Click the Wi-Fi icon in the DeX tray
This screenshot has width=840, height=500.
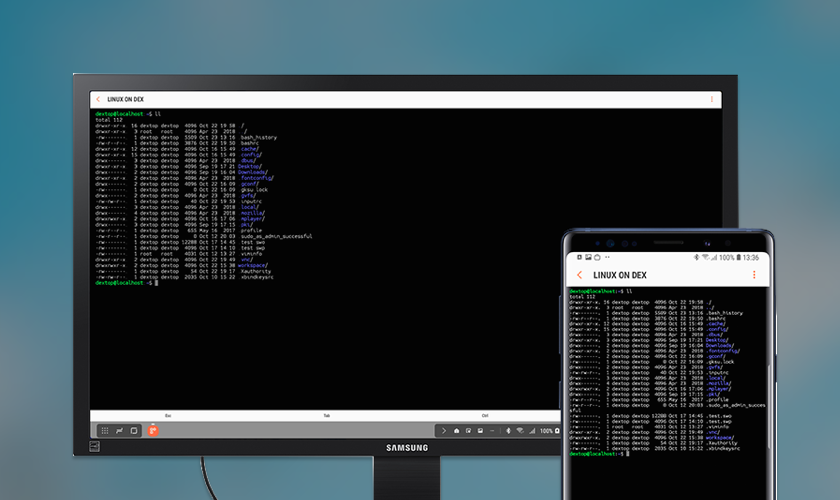(x=520, y=430)
